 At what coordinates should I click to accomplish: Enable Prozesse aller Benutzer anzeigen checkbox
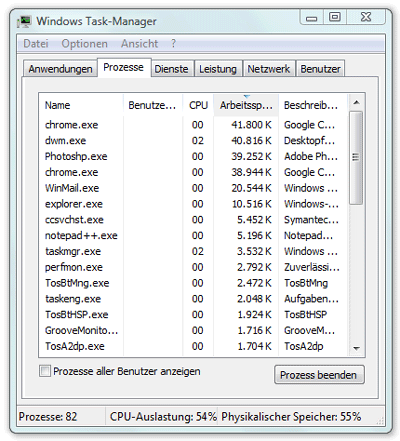pyautogui.click(x=45, y=371)
